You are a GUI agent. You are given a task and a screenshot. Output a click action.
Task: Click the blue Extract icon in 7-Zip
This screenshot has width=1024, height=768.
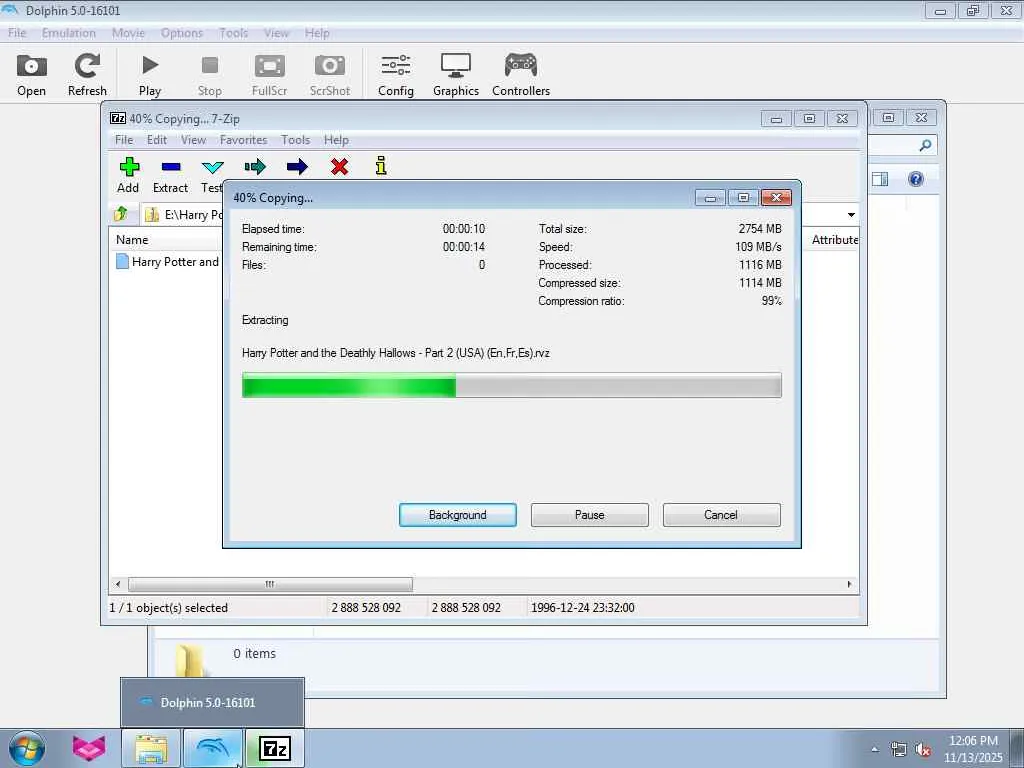tap(171, 167)
